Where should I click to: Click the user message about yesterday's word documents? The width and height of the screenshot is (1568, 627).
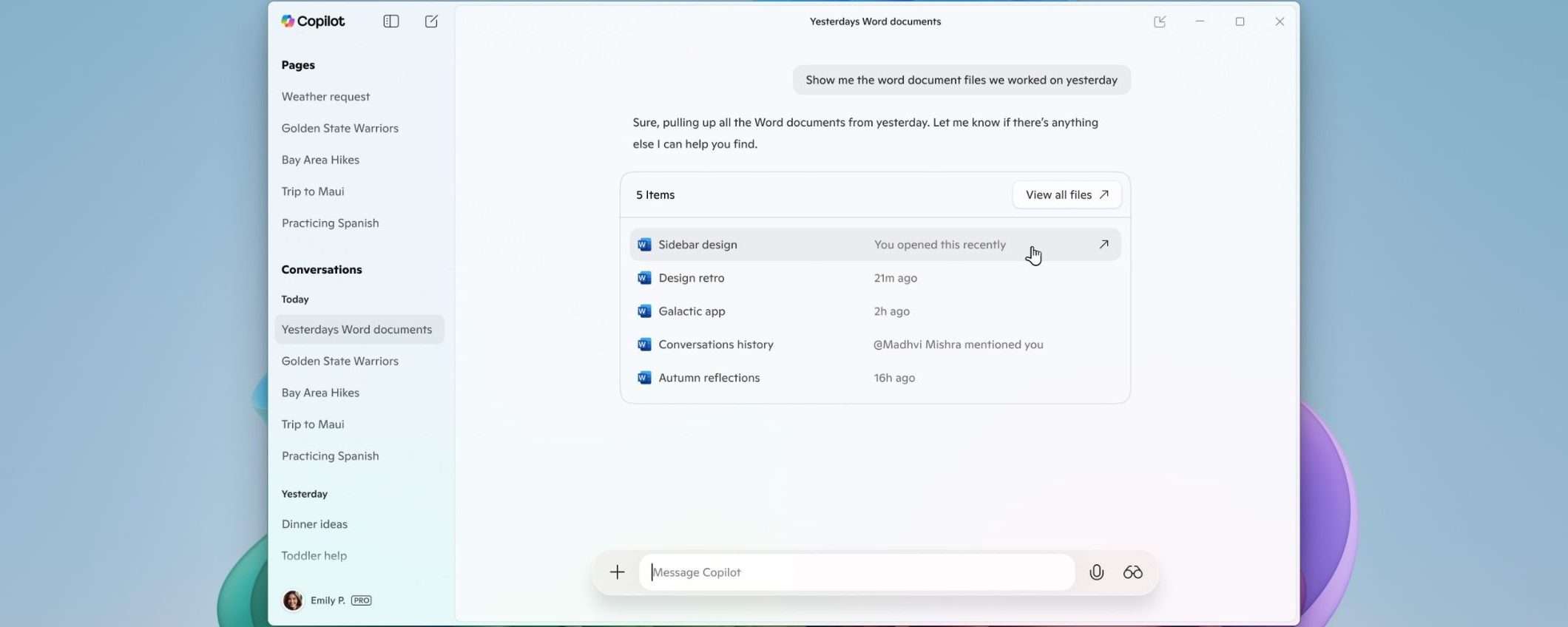click(962, 80)
